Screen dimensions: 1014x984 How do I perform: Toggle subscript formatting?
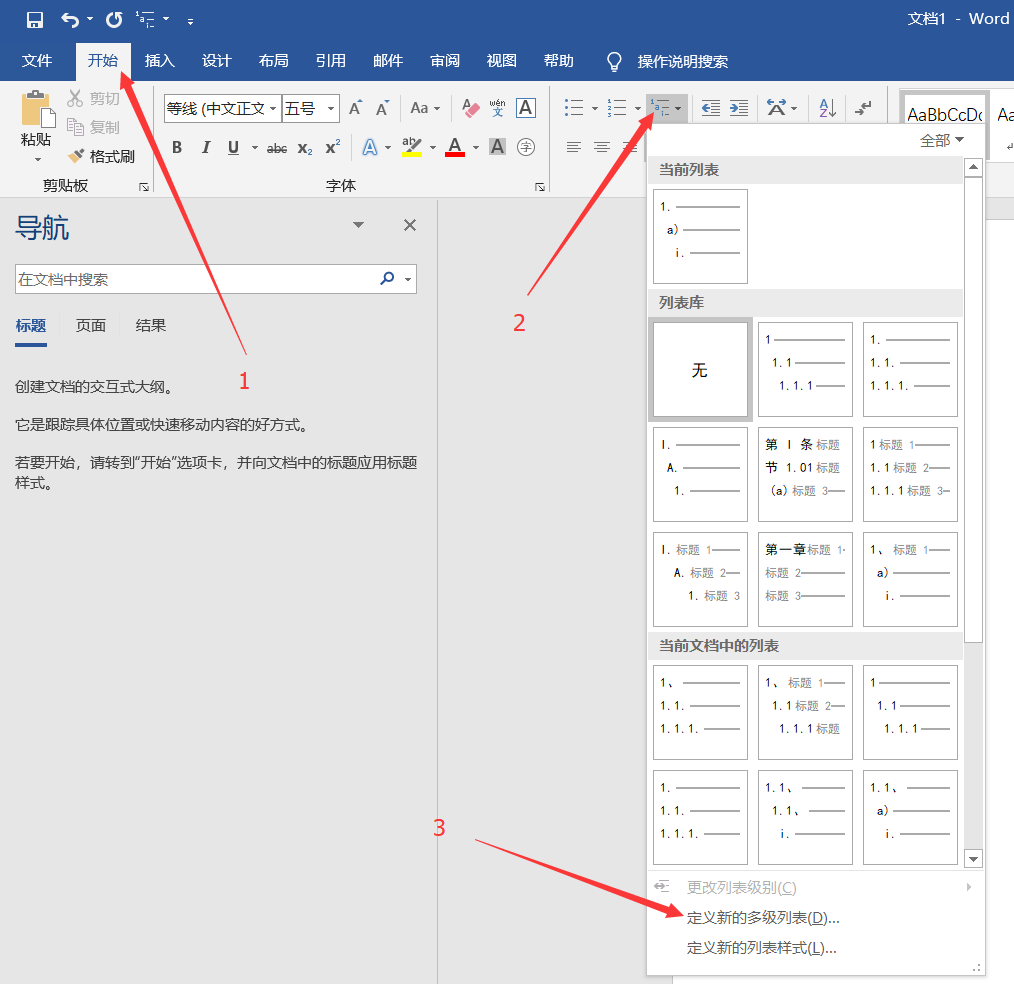pyautogui.click(x=303, y=147)
